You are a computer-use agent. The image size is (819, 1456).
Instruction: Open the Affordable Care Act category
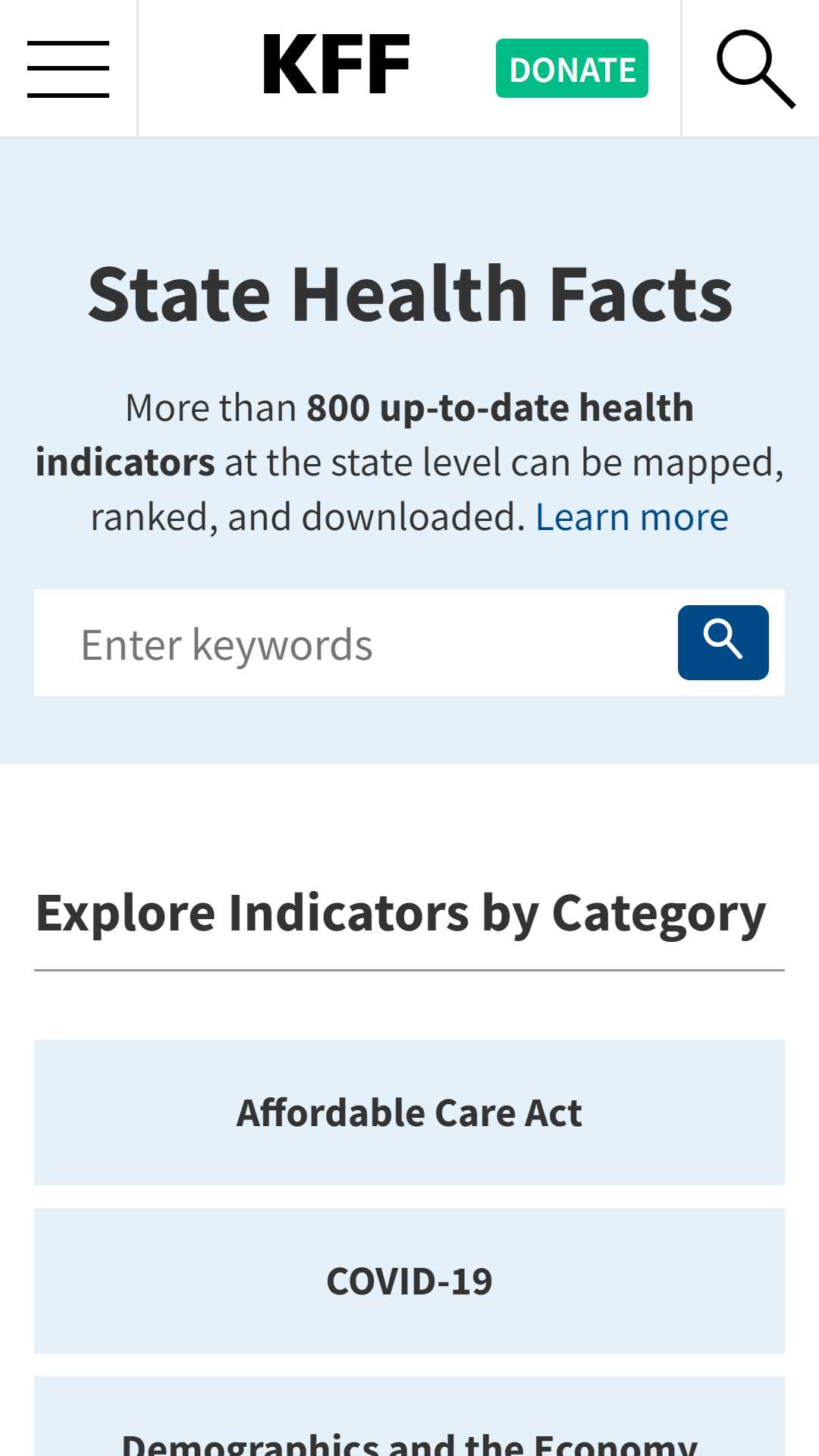tap(409, 1112)
